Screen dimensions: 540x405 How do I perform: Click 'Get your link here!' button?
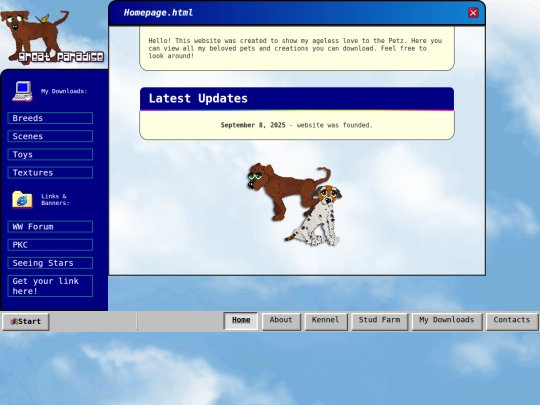[x=50, y=286]
